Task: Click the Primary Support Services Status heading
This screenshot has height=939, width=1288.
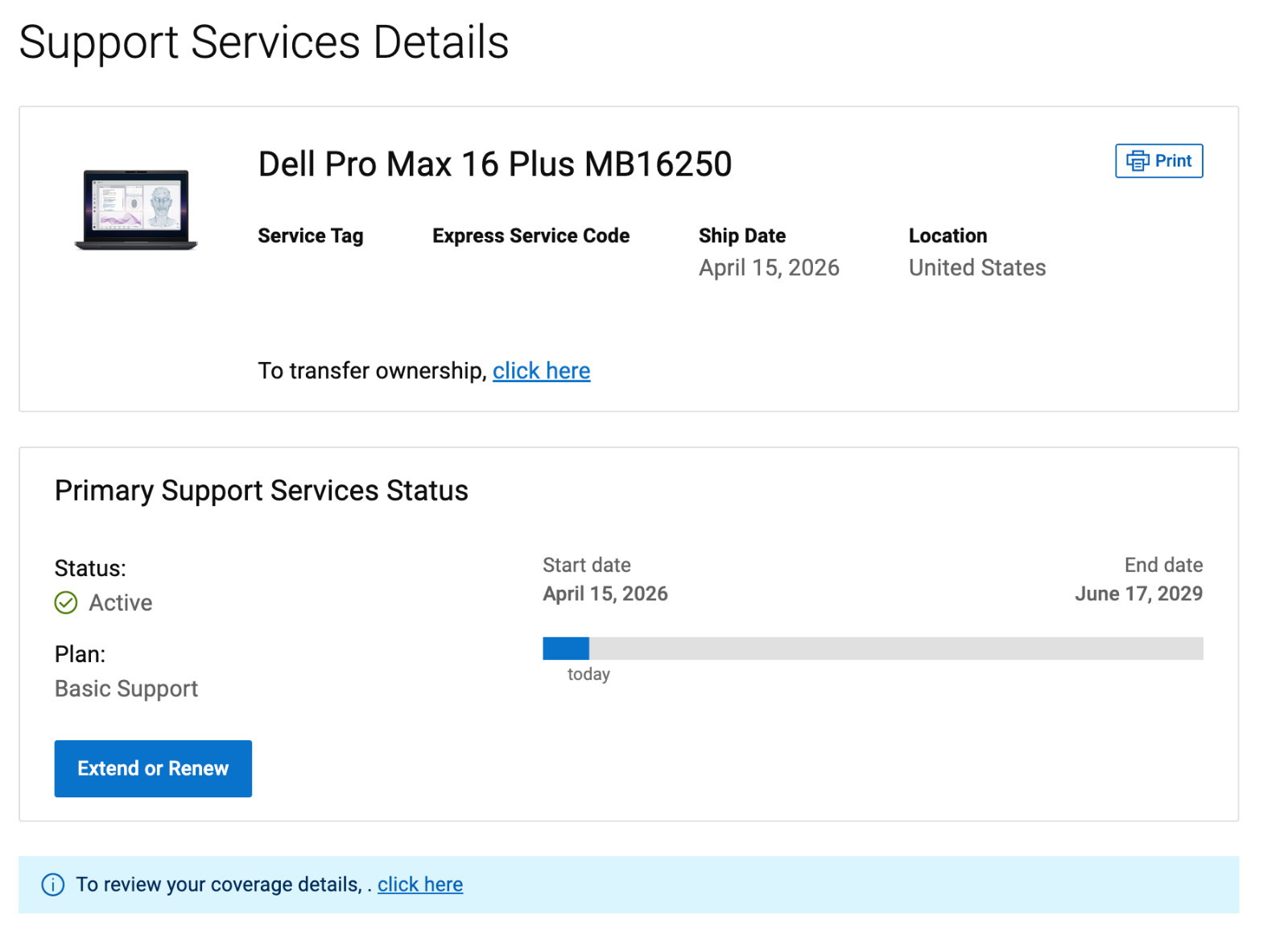Action: [262, 491]
